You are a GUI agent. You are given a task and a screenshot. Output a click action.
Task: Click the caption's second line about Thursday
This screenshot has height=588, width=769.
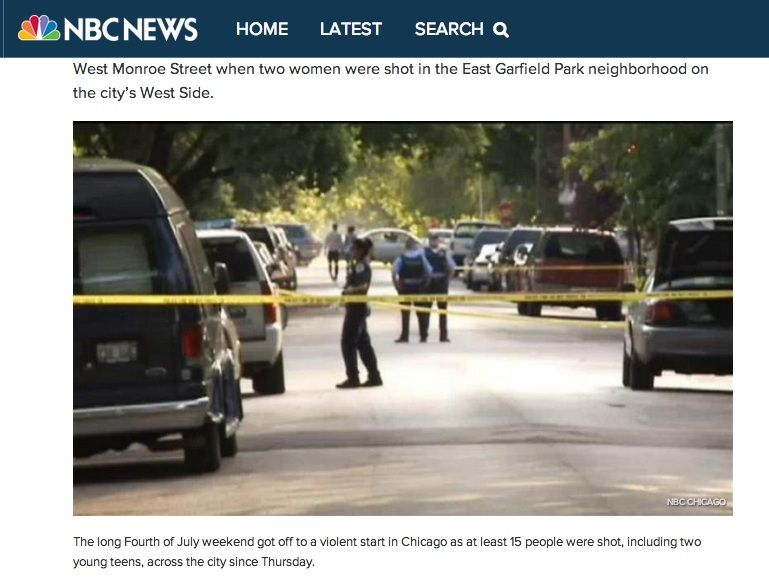point(194,562)
